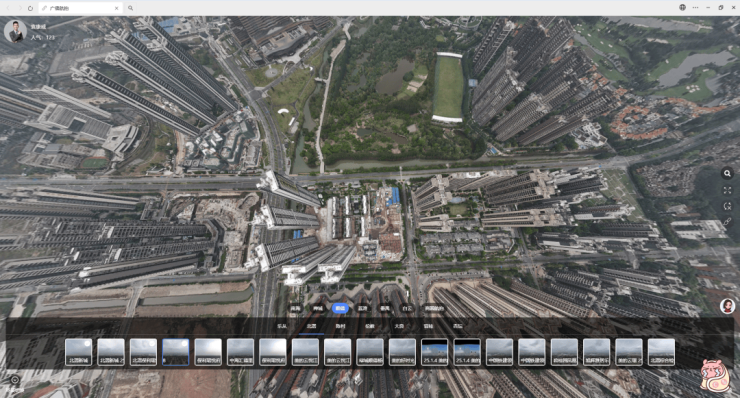Open the woman's avatar on the right

pyautogui.click(x=727, y=306)
